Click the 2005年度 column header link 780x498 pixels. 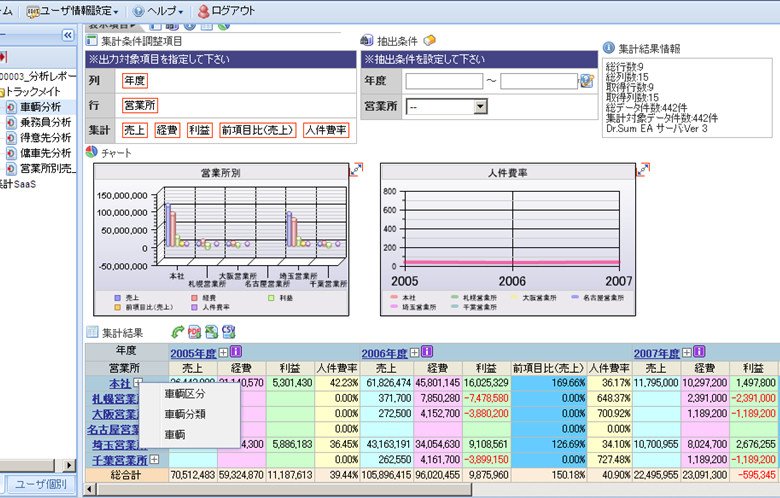click(194, 353)
